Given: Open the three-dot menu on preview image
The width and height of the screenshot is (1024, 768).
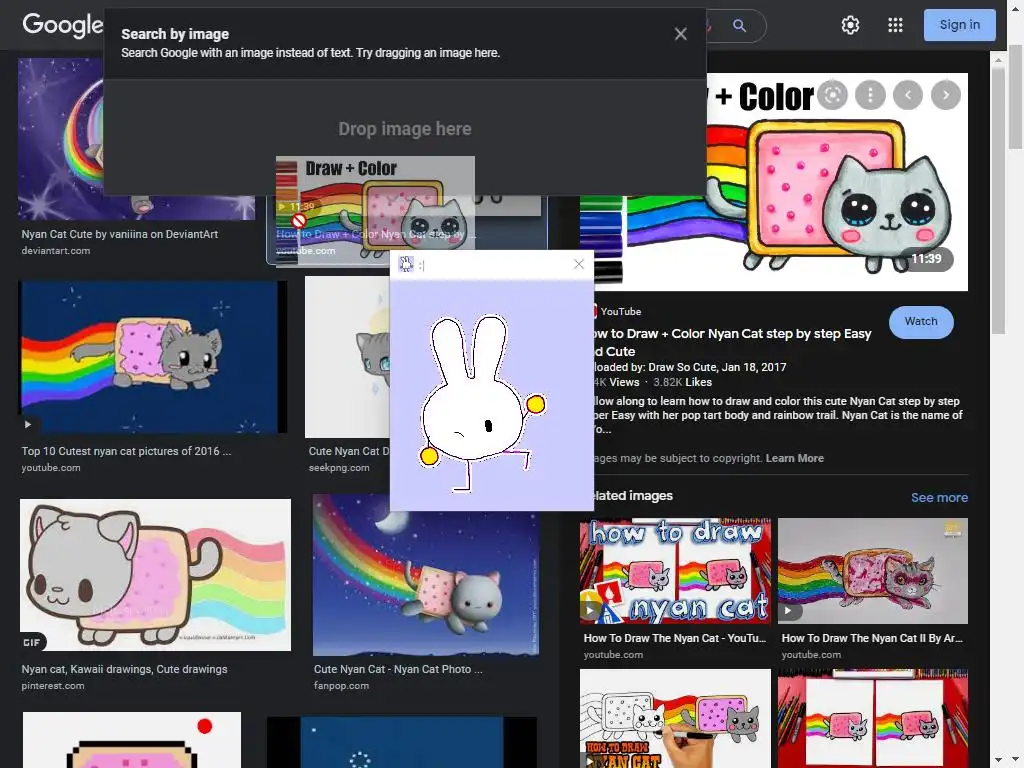Looking at the screenshot, I should click(x=870, y=95).
